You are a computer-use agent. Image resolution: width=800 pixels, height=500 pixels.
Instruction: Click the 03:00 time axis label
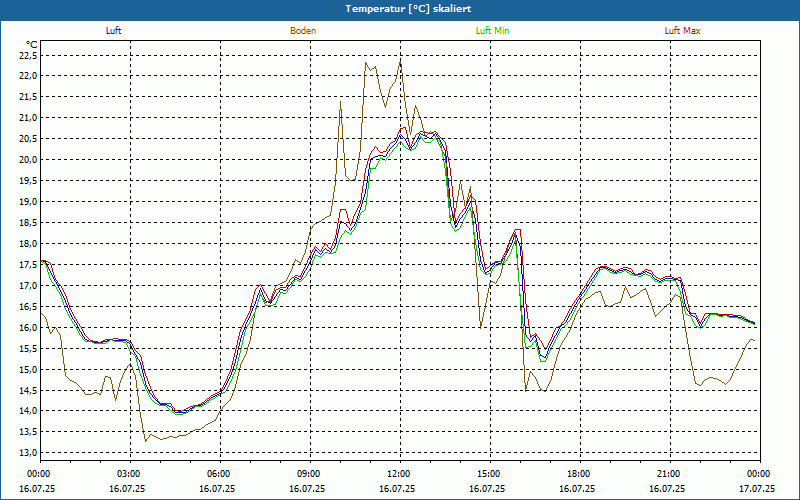[130, 474]
